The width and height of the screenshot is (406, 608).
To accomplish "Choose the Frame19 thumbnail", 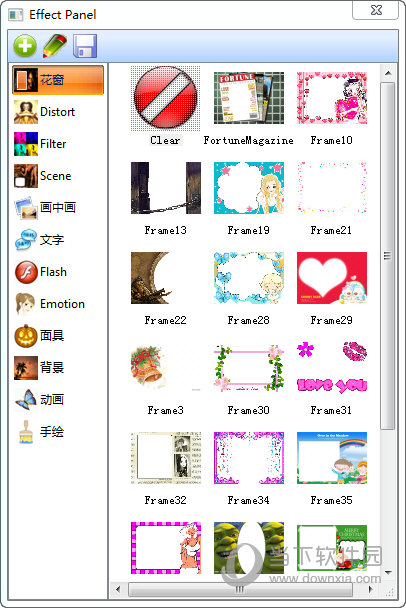I will pos(249,188).
